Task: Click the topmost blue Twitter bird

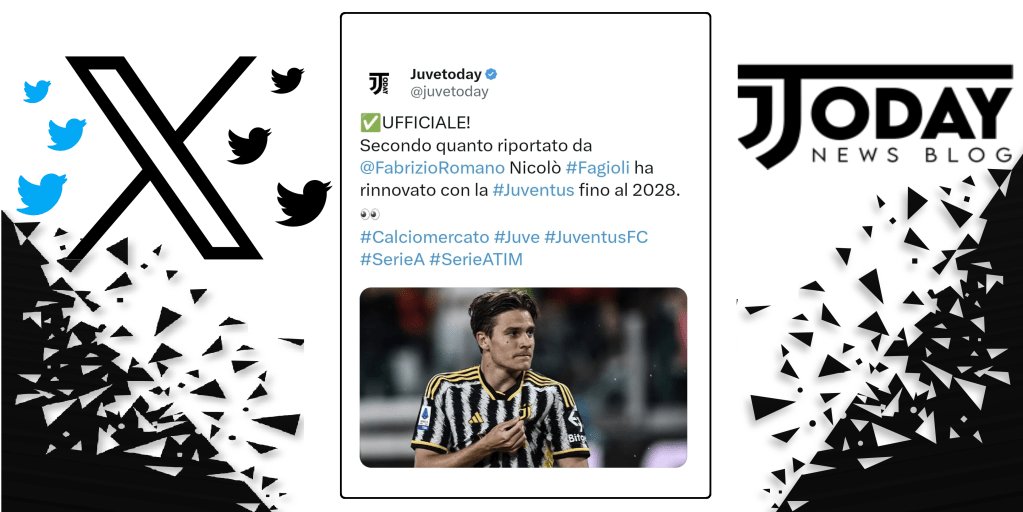Action: click(x=37, y=91)
